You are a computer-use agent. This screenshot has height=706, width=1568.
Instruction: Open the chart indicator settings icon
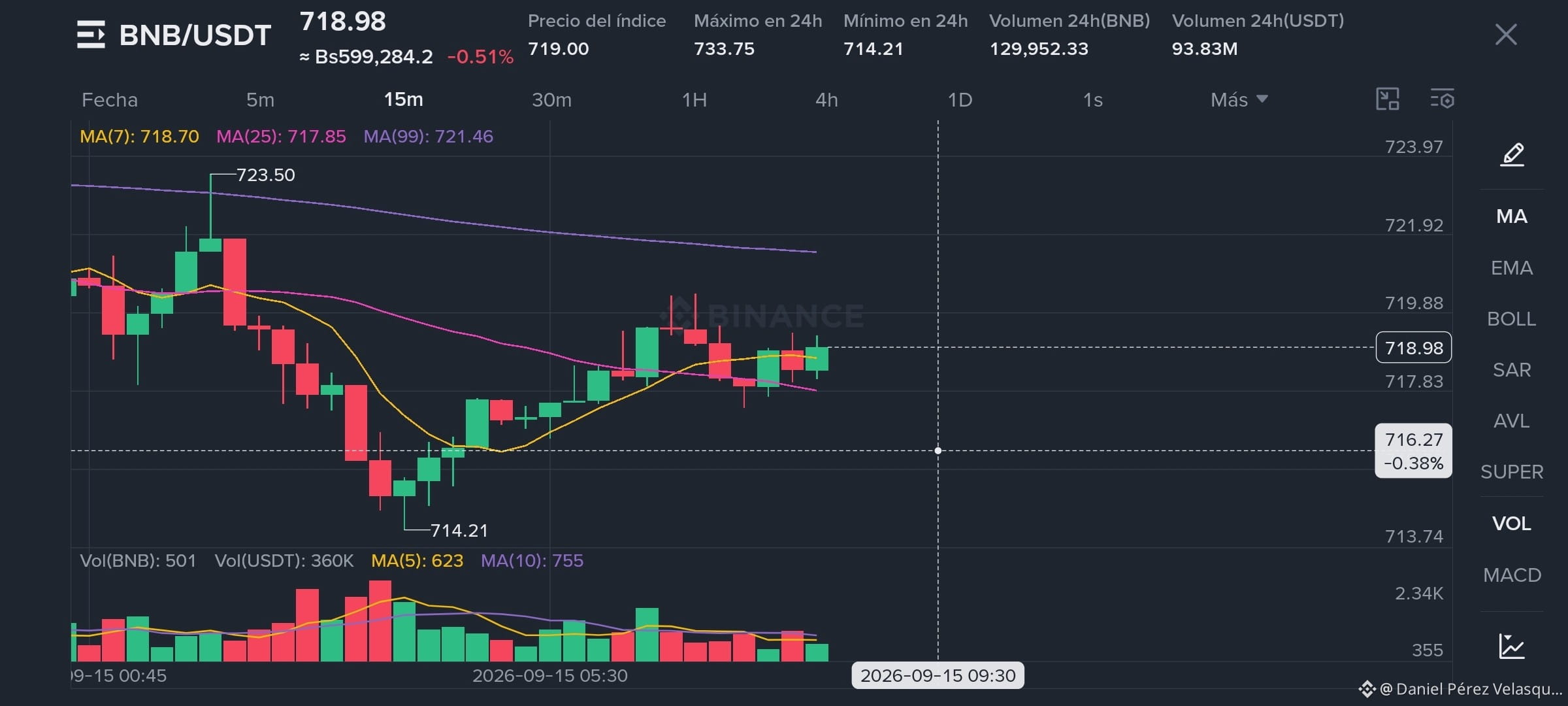(1442, 99)
